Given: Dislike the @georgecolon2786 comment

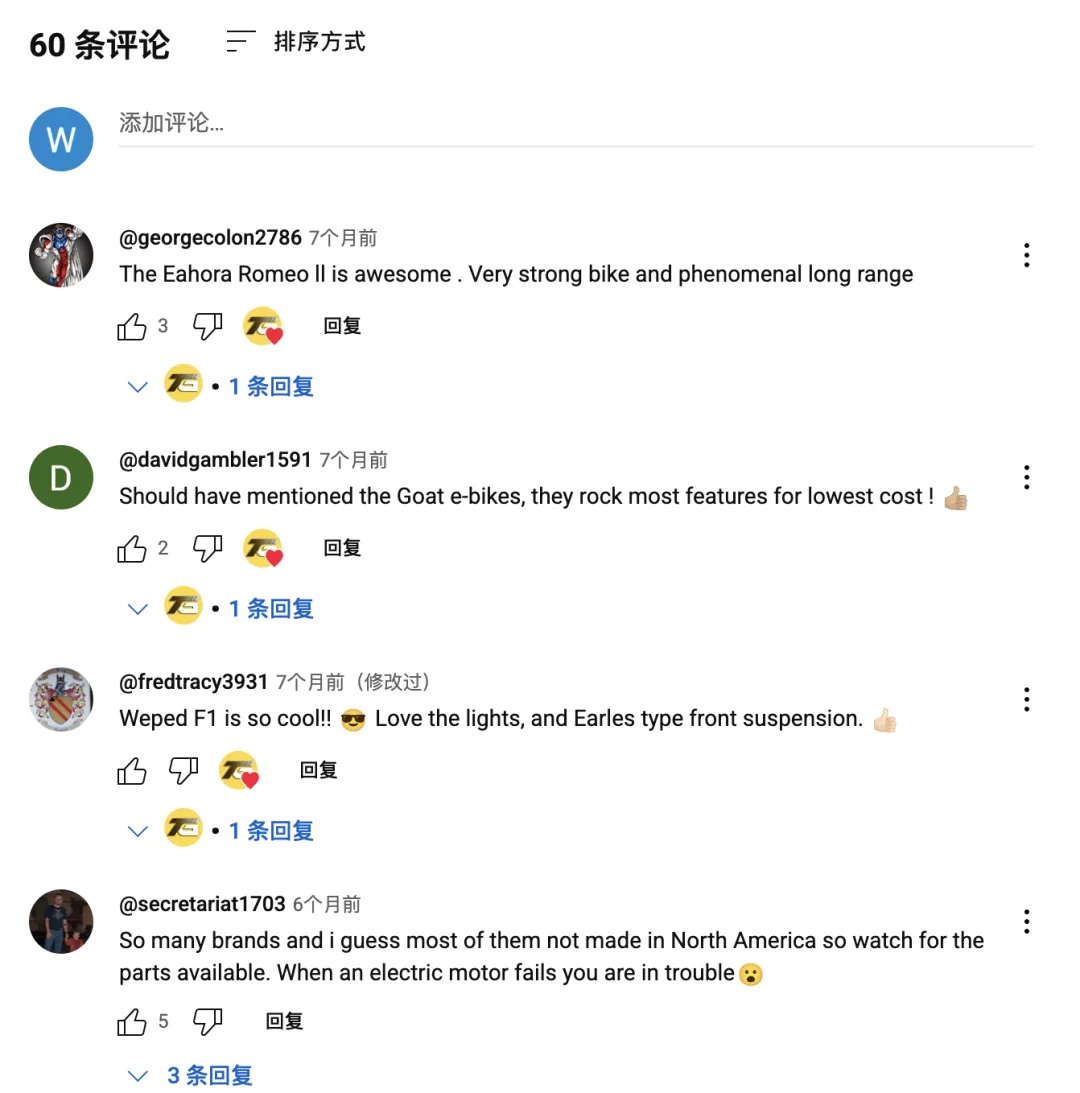Looking at the screenshot, I should (207, 326).
